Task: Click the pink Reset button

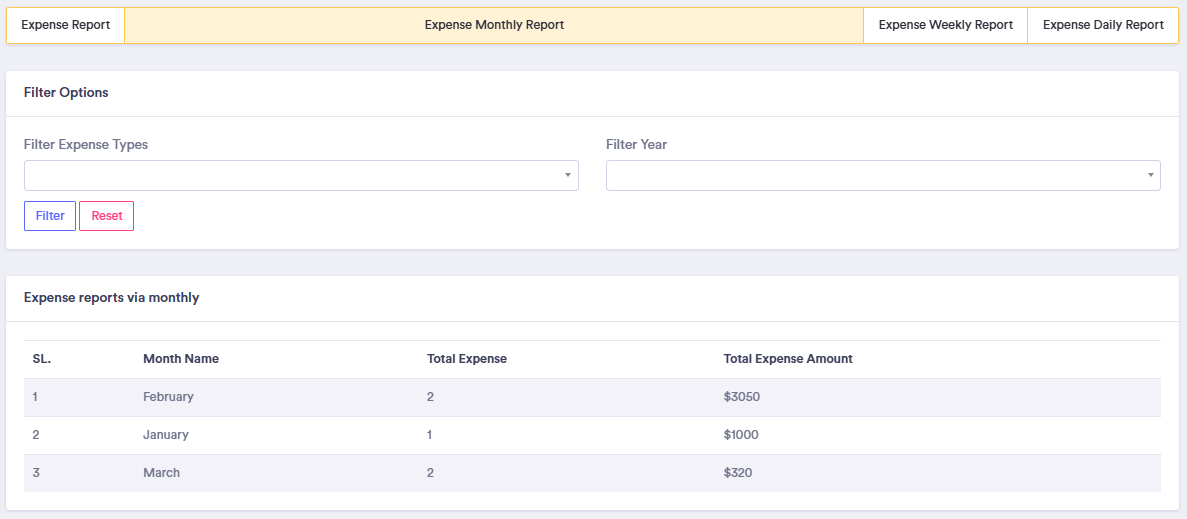Action: pyautogui.click(x=106, y=216)
